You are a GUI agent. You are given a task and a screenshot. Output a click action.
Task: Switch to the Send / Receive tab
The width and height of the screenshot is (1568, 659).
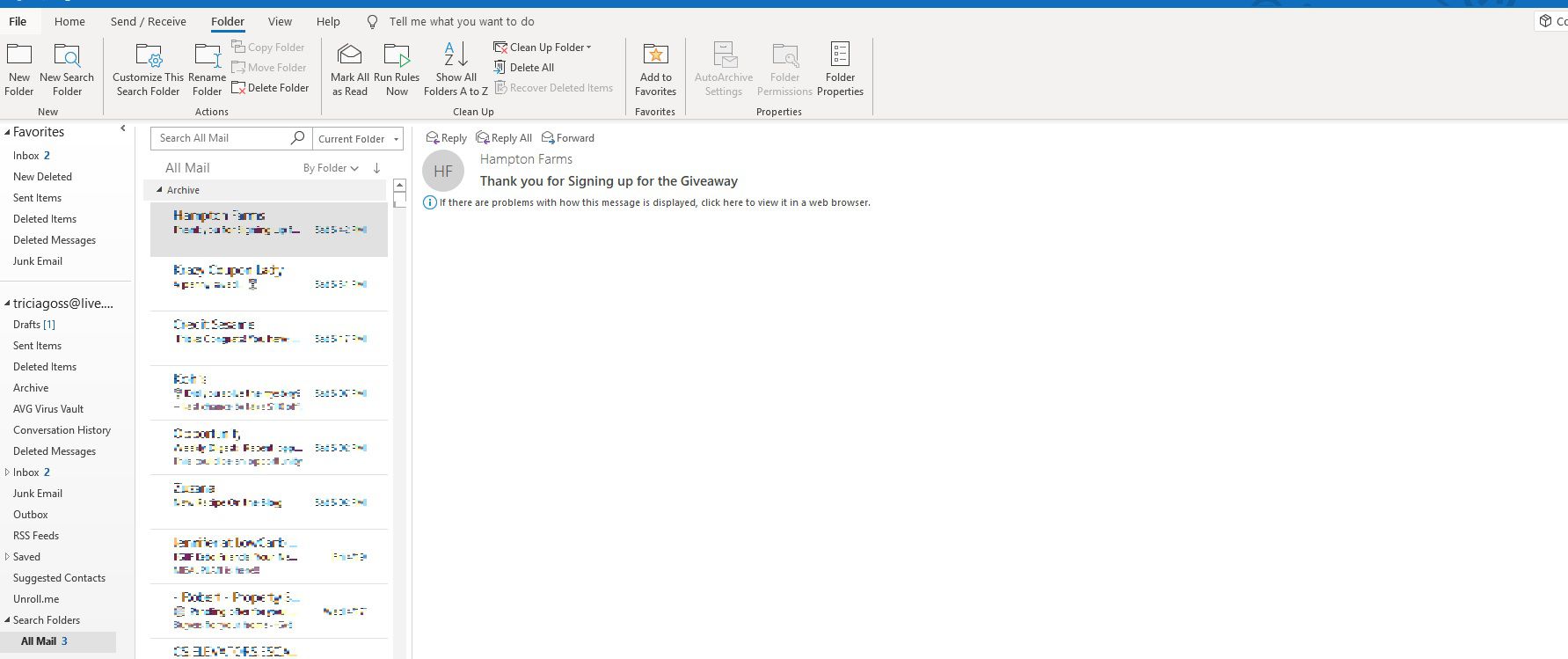coord(149,21)
